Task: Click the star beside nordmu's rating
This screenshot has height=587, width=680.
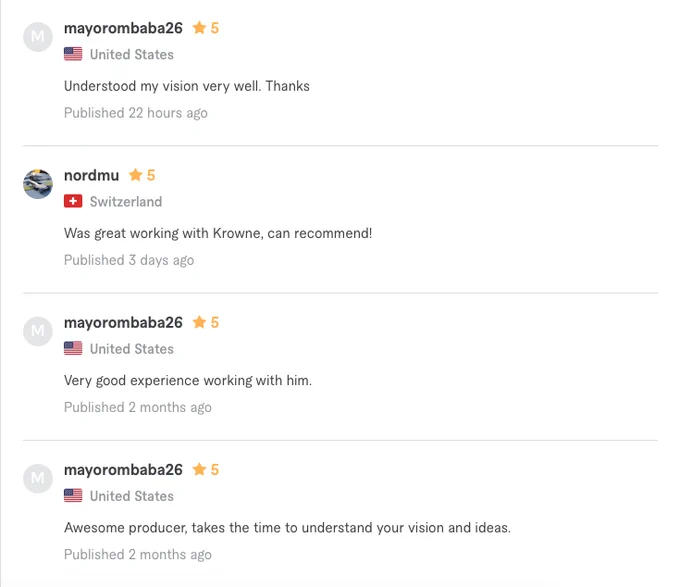Action: [135, 175]
